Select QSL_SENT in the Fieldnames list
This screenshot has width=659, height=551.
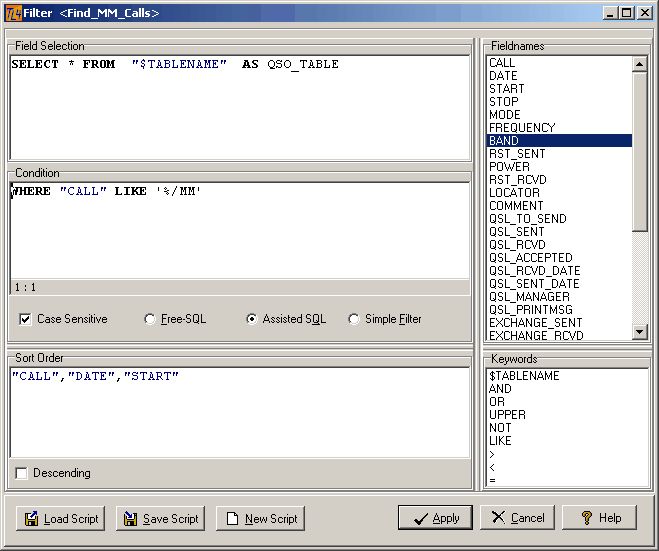[559, 232]
